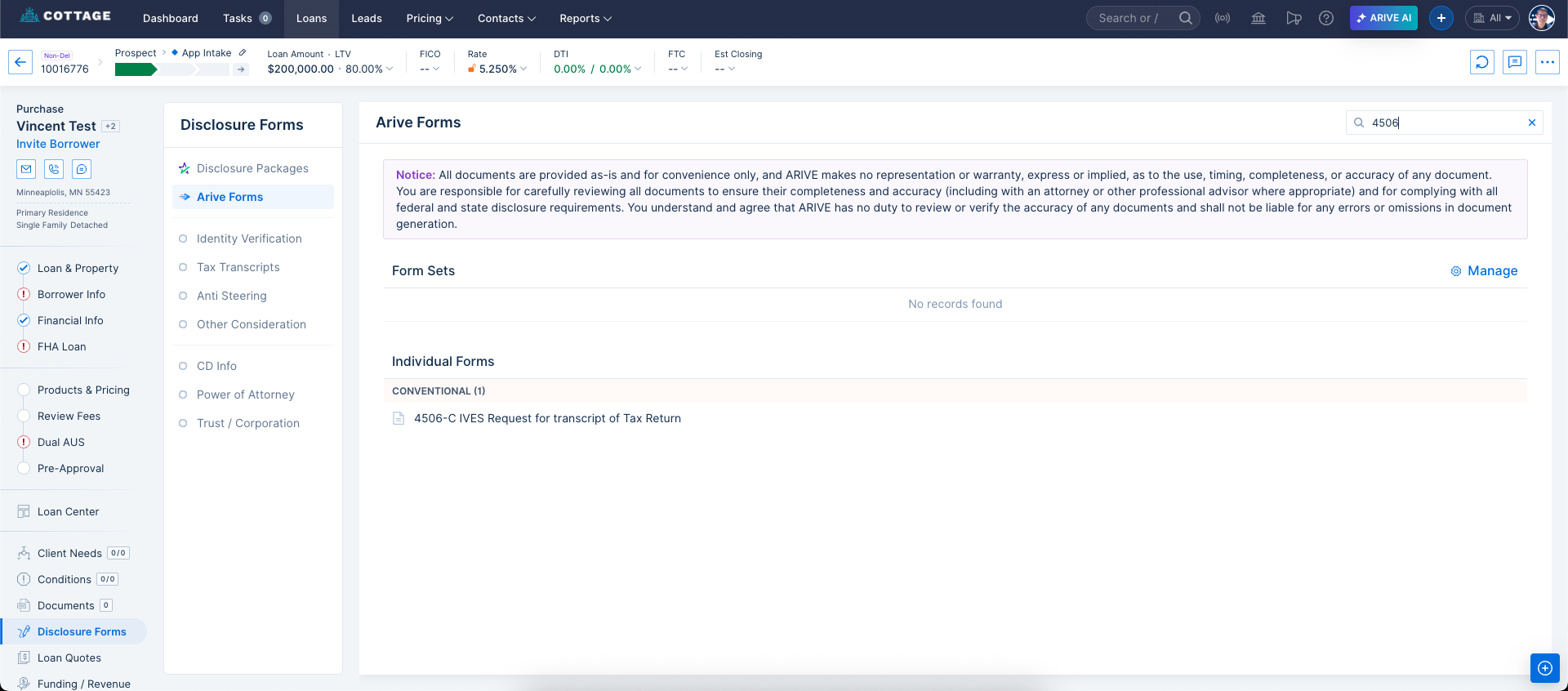Viewport: 1568px width, 691px height.
Task: Select Arive Forms in the forms panel
Action: click(253, 197)
